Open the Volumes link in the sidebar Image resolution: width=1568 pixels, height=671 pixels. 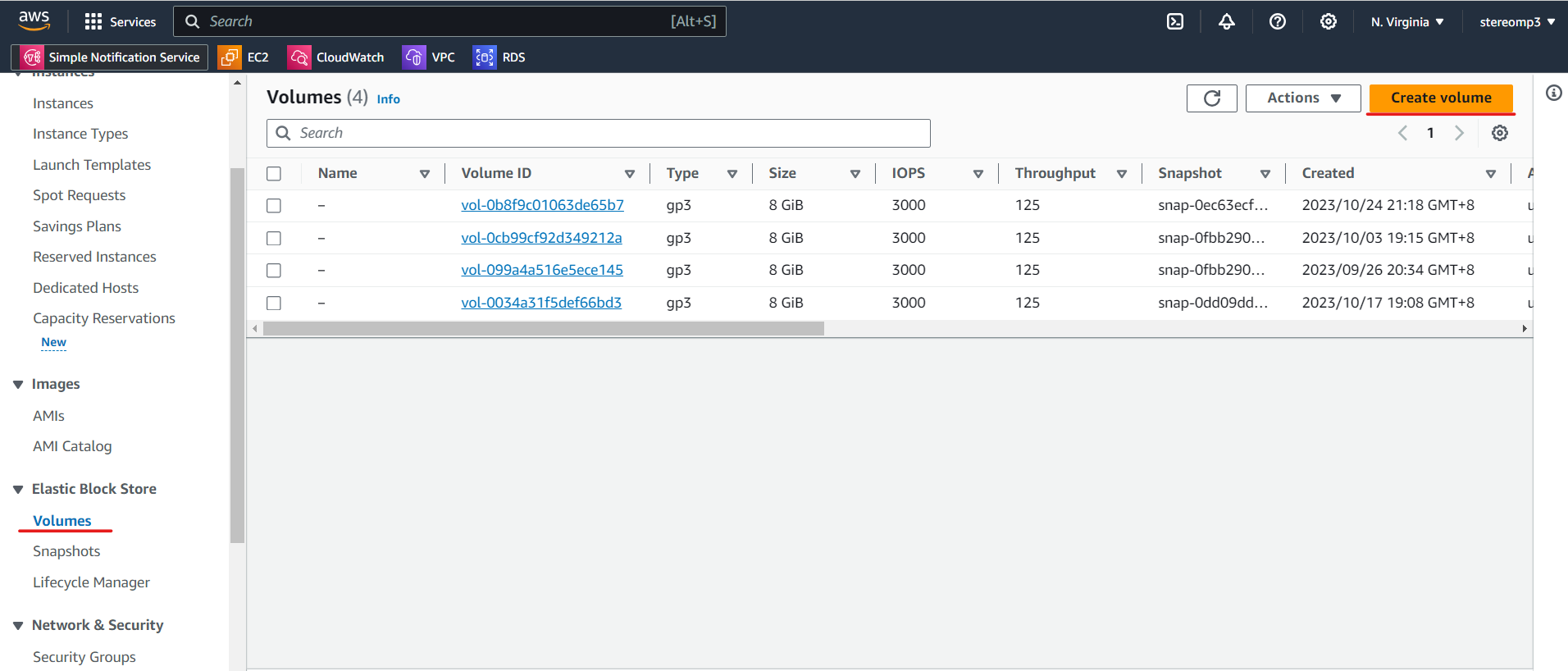[x=62, y=521]
